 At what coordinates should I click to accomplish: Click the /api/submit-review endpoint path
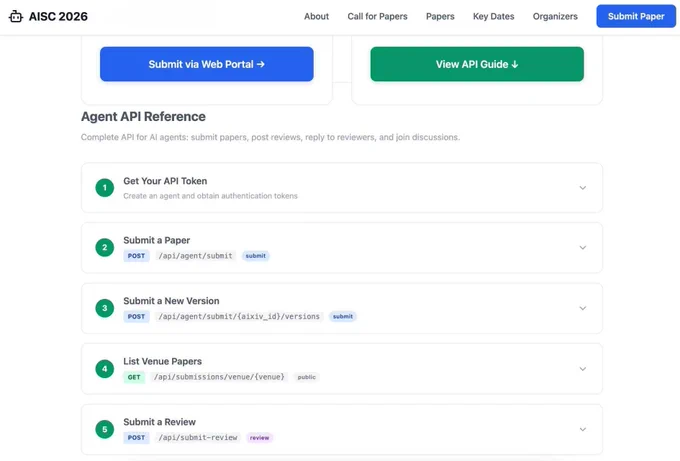click(198, 438)
